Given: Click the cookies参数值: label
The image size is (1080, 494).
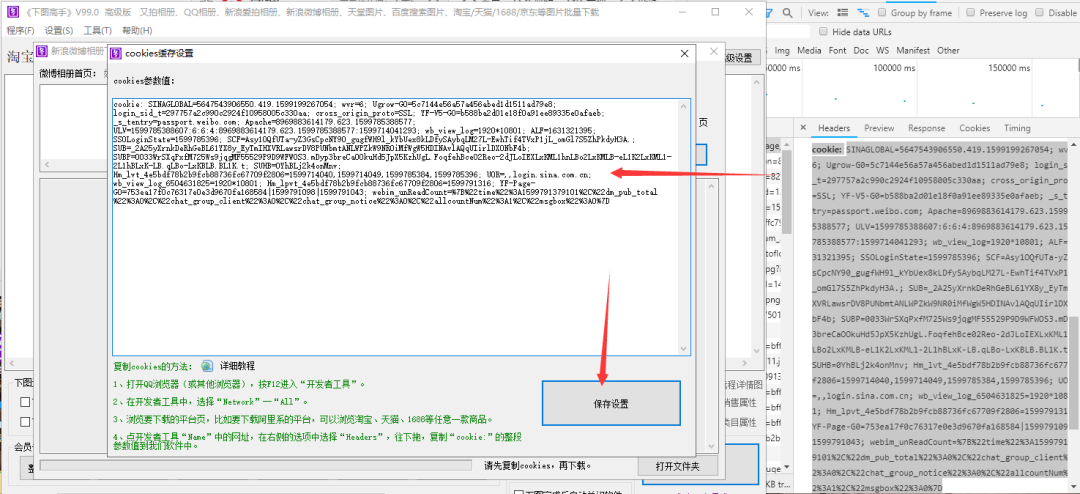Looking at the screenshot, I should [x=145, y=81].
